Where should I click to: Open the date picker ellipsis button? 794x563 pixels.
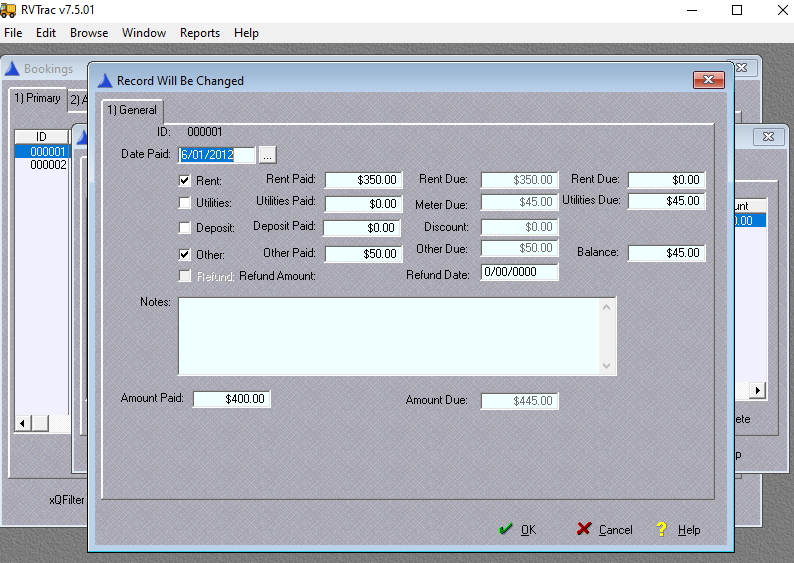[267, 155]
